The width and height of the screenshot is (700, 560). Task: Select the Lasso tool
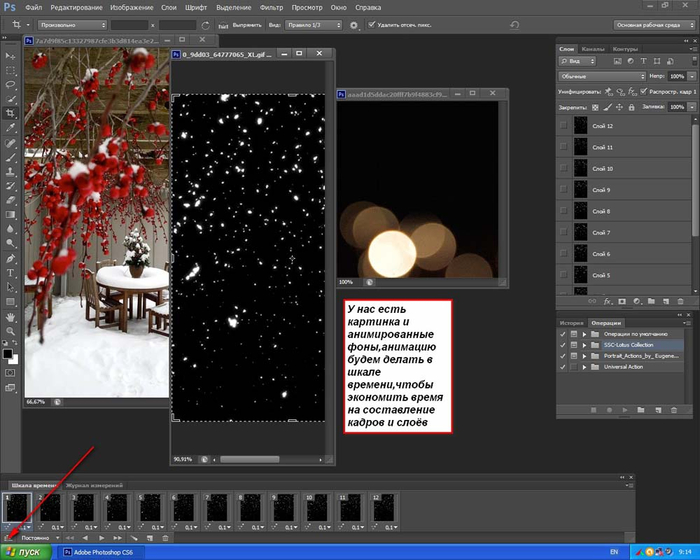(10, 85)
